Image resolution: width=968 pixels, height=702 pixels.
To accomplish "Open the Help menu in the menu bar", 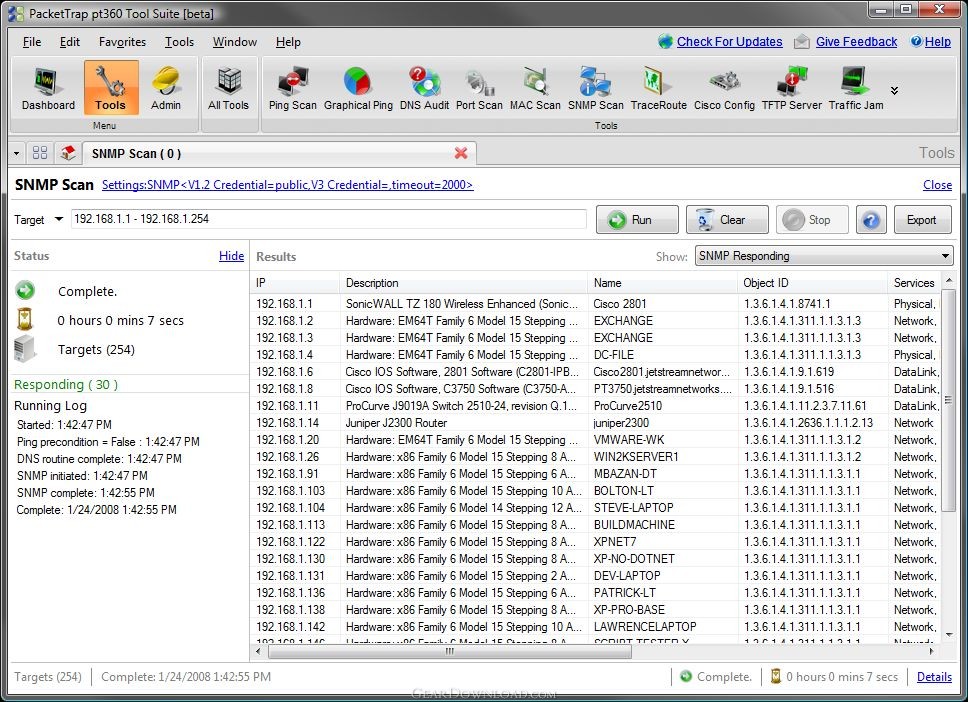I will (x=288, y=42).
